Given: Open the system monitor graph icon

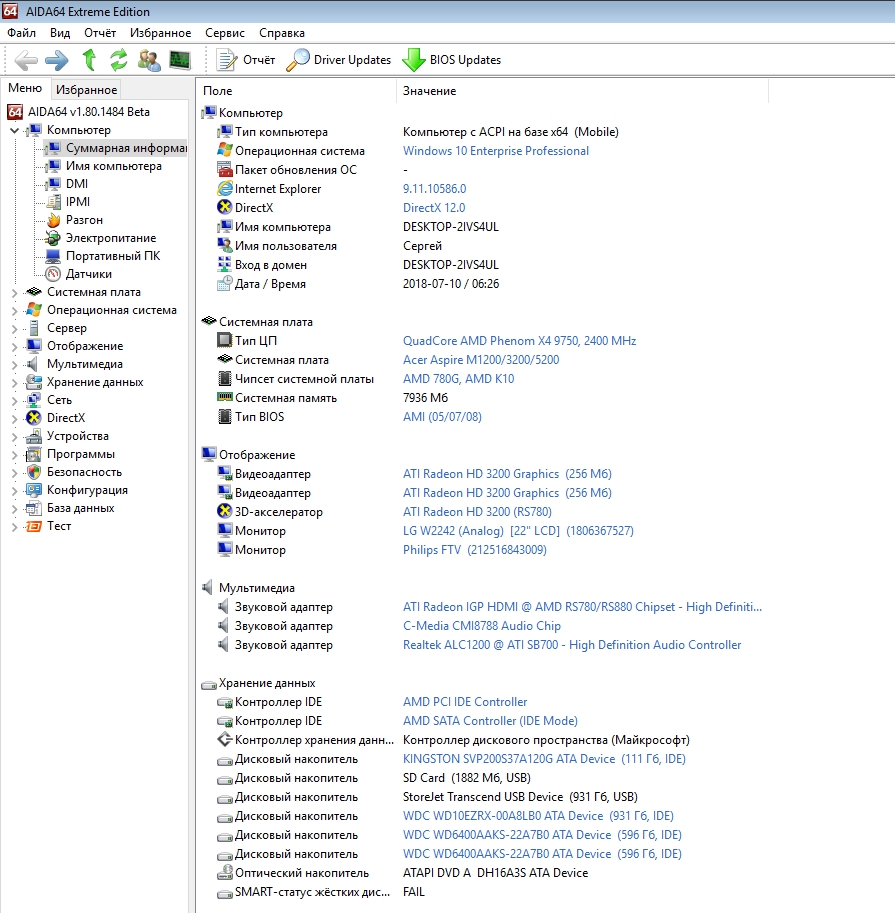Looking at the screenshot, I should (180, 60).
